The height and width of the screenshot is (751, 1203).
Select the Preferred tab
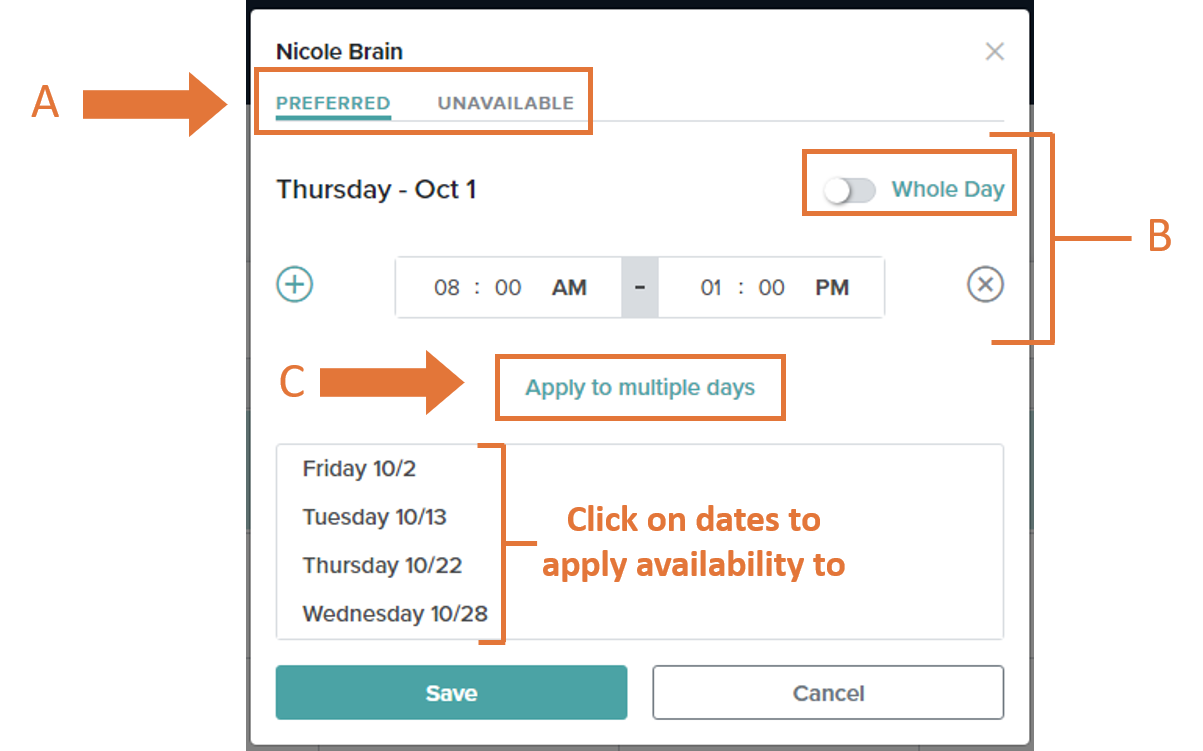(333, 103)
